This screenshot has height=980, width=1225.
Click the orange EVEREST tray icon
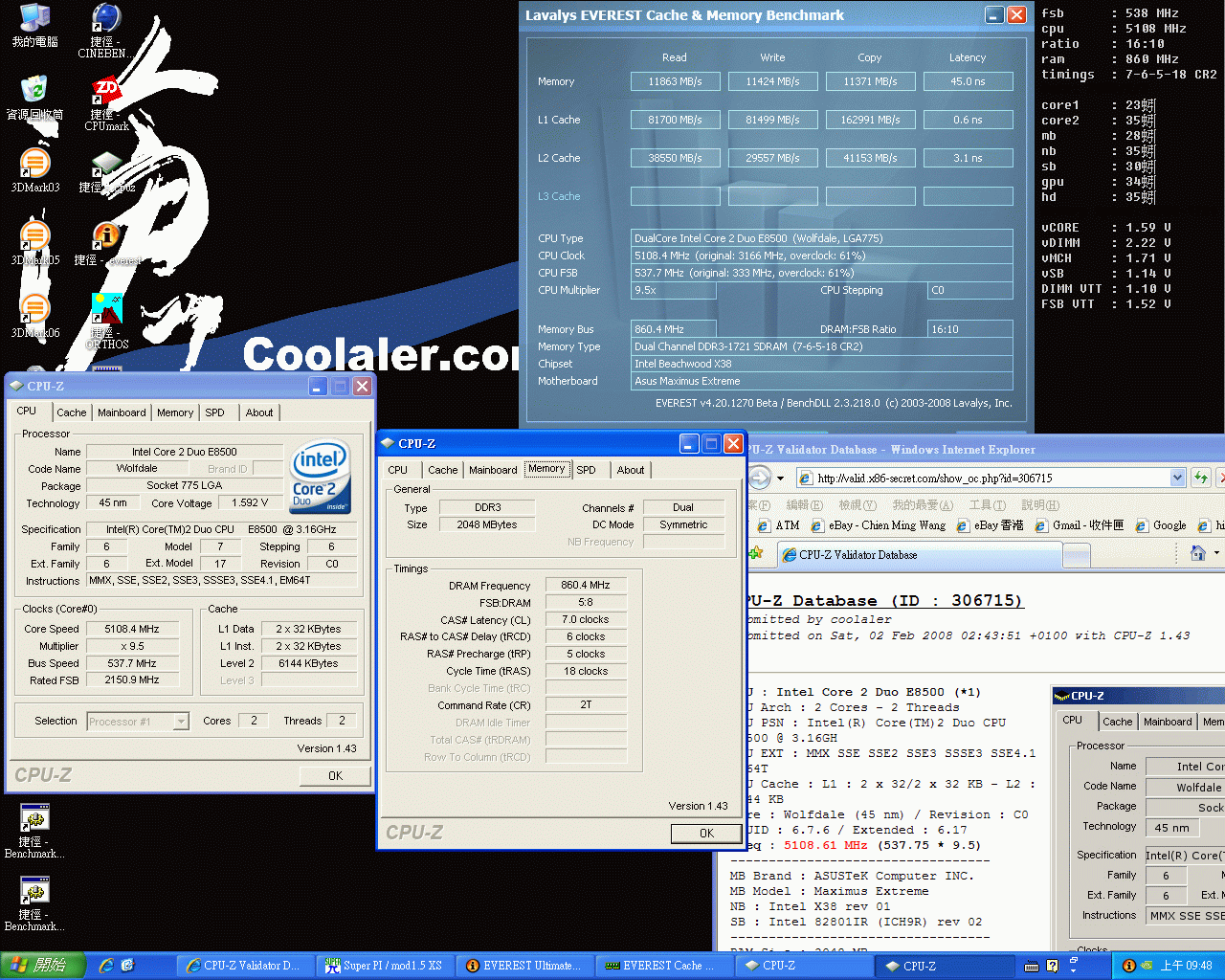[x=1128, y=966]
